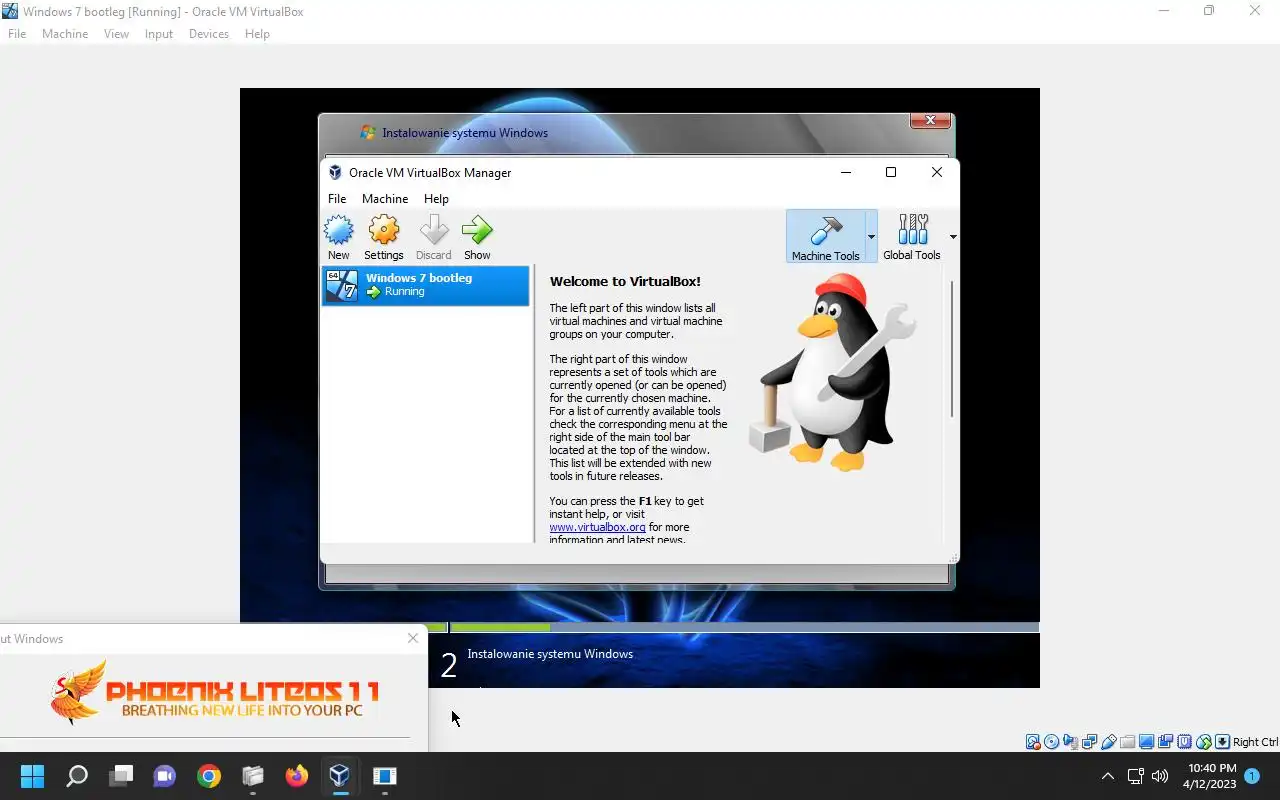Screen dimensions: 1280x800
Task: Open the outer VM window's Machine menu
Action: click(65, 34)
